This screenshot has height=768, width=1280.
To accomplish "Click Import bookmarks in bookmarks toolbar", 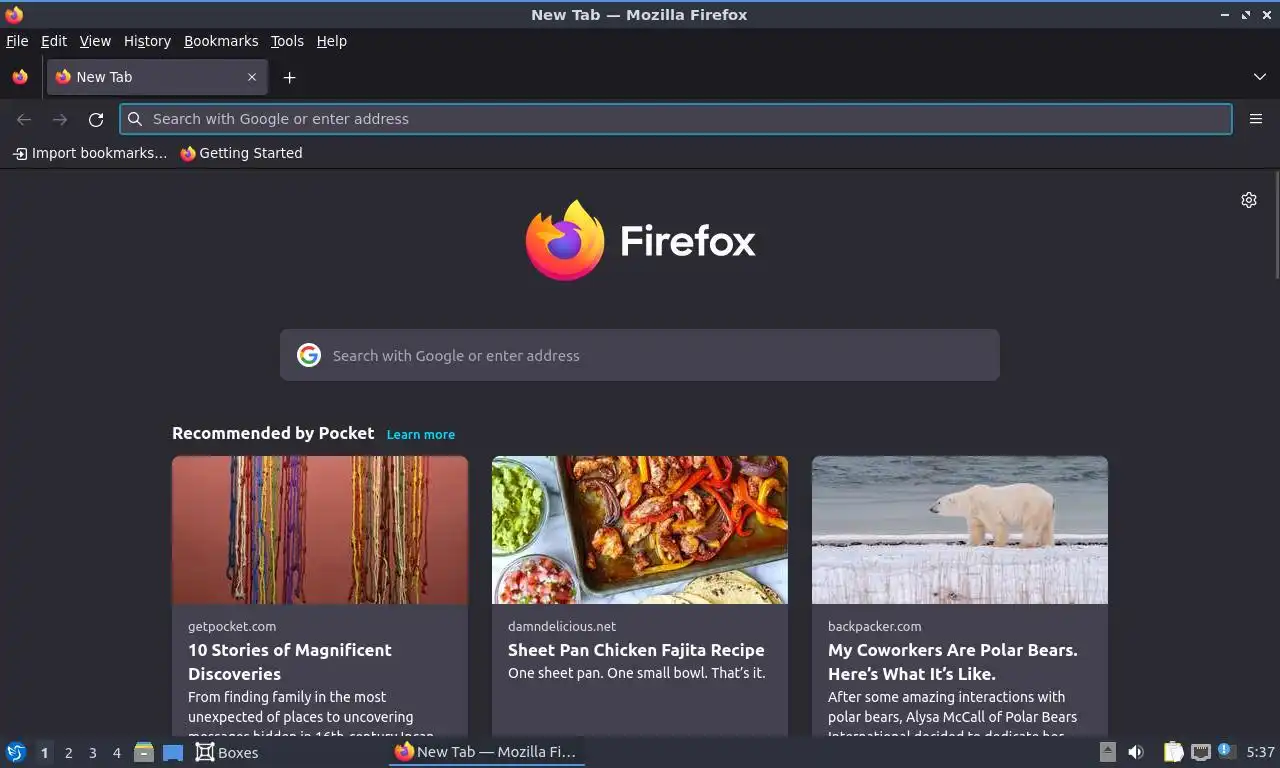I will click(90, 153).
